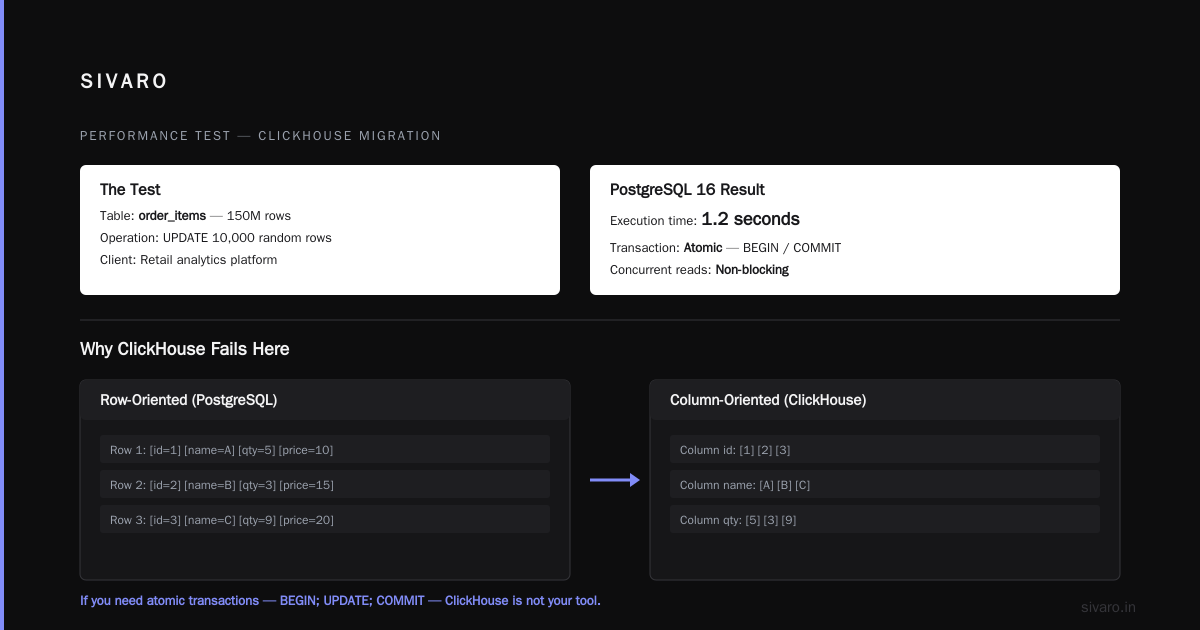
Task: Click 'Row-Oriented (PostgreSQL)' panel header
Action: [x=325, y=400]
